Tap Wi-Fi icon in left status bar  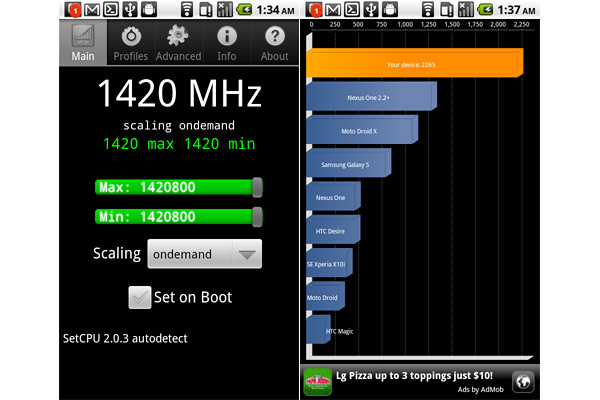pos(187,10)
